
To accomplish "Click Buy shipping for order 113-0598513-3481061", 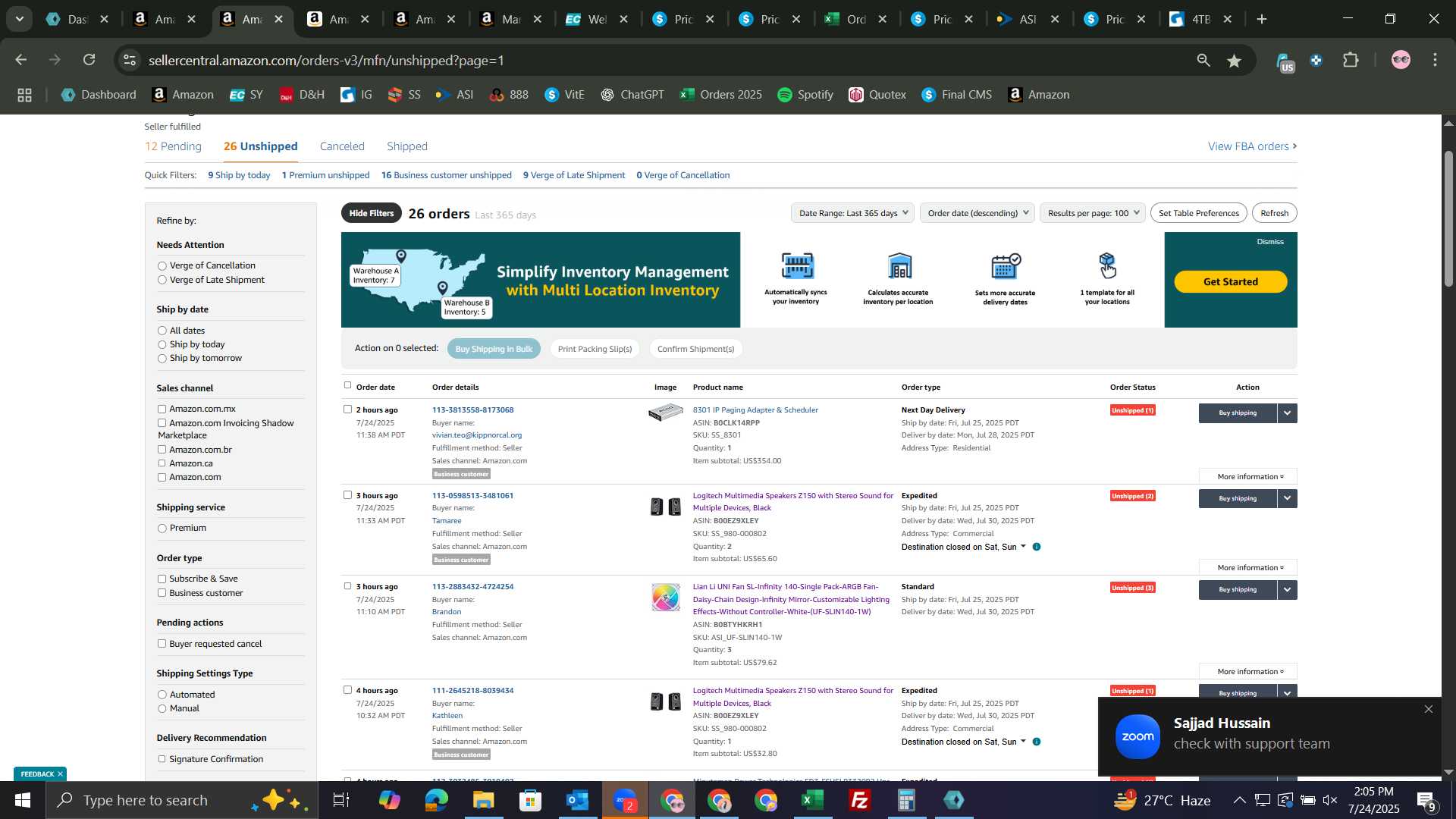I will pyautogui.click(x=1238, y=499).
